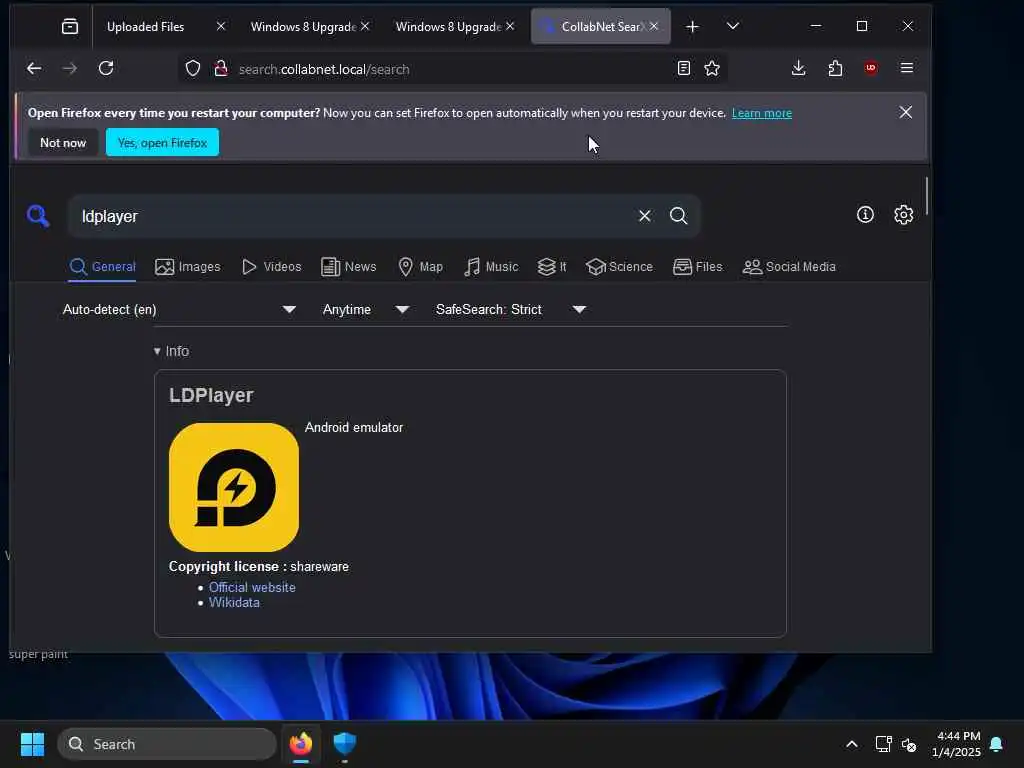Open the Firefox hamburger menu
This screenshot has height=768, width=1024.
pyautogui.click(x=906, y=68)
